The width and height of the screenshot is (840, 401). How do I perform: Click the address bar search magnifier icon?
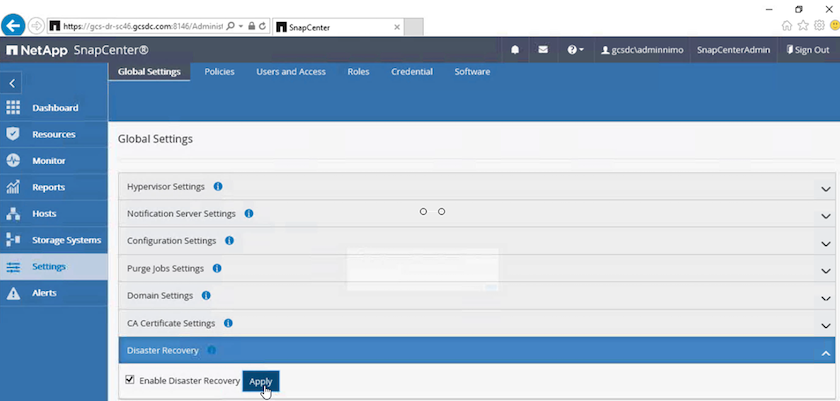tap(230, 26)
